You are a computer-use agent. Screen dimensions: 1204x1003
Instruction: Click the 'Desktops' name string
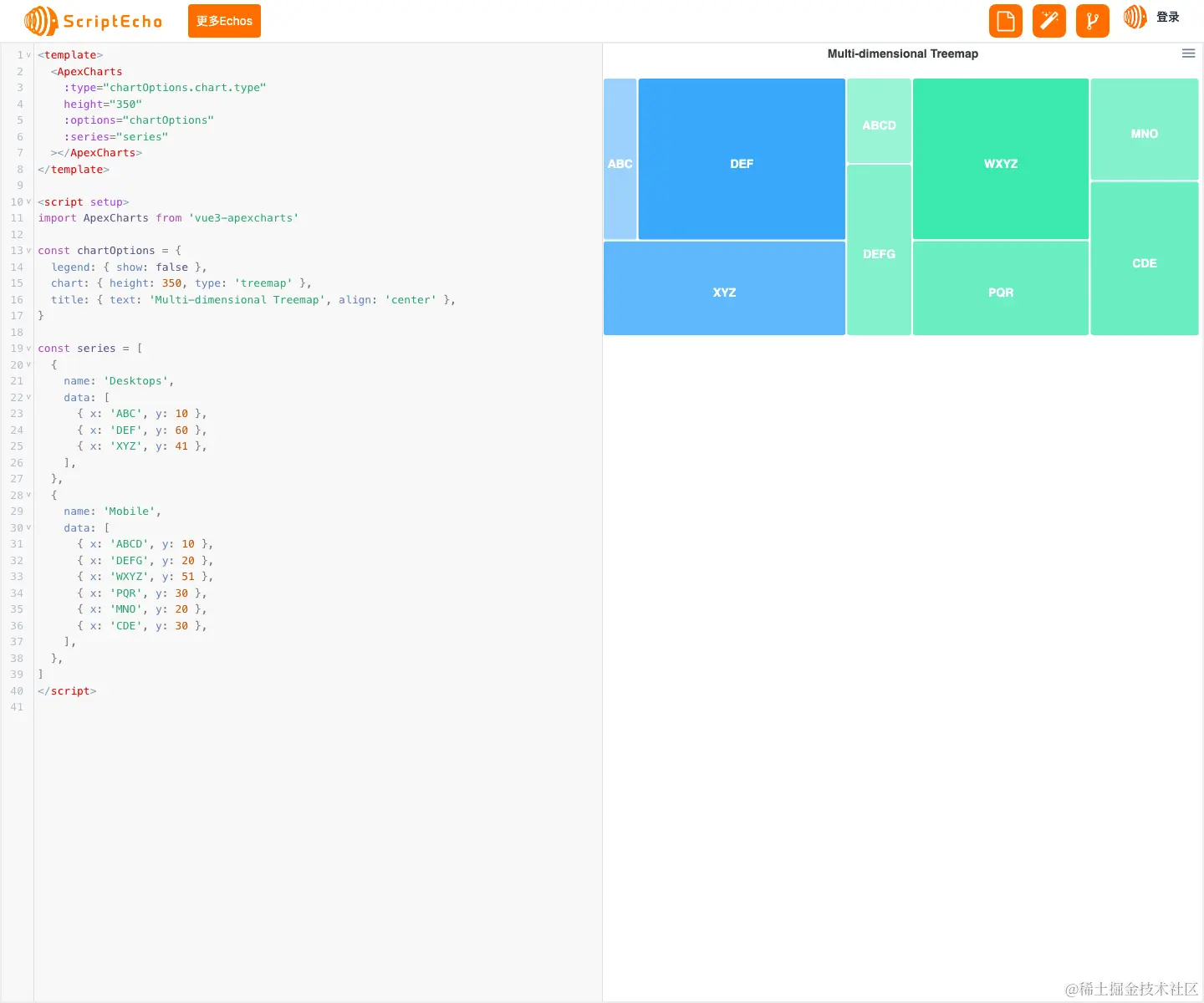pyautogui.click(x=135, y=381)
